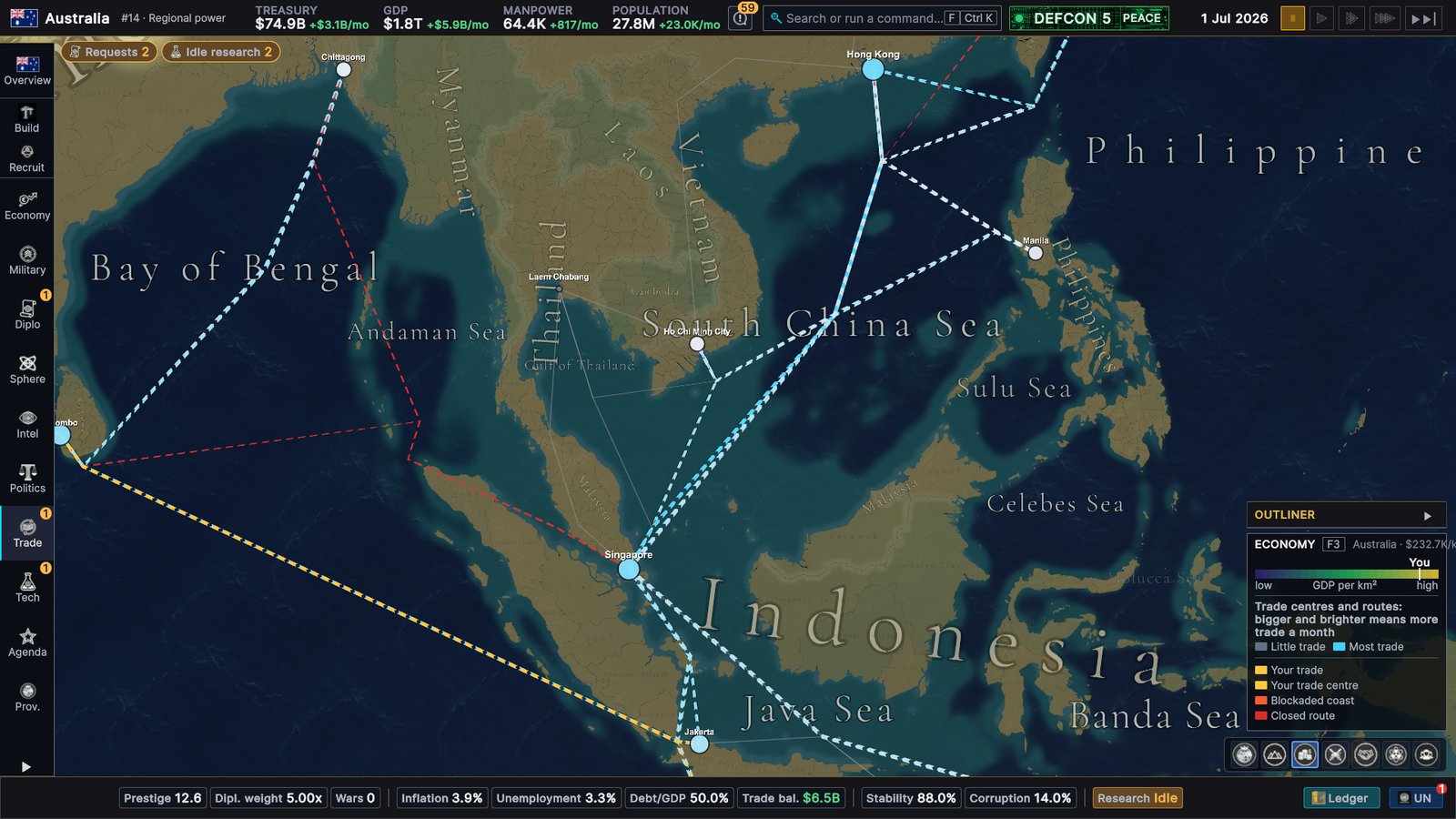Click the Chittagong trade centre node
This screenshot has width=1456, height=819.
pos(343,69)
